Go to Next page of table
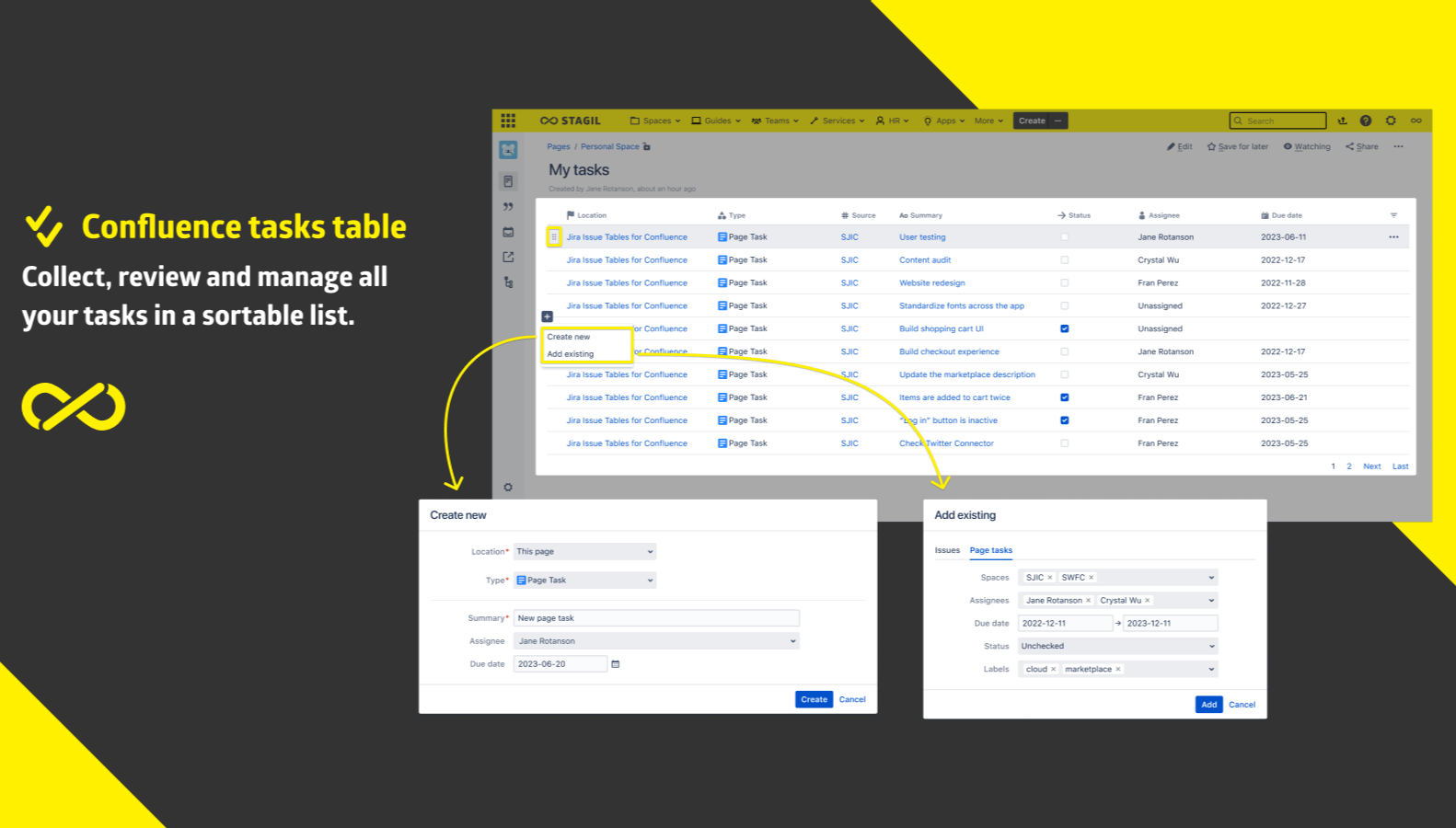 point(1371,466)
